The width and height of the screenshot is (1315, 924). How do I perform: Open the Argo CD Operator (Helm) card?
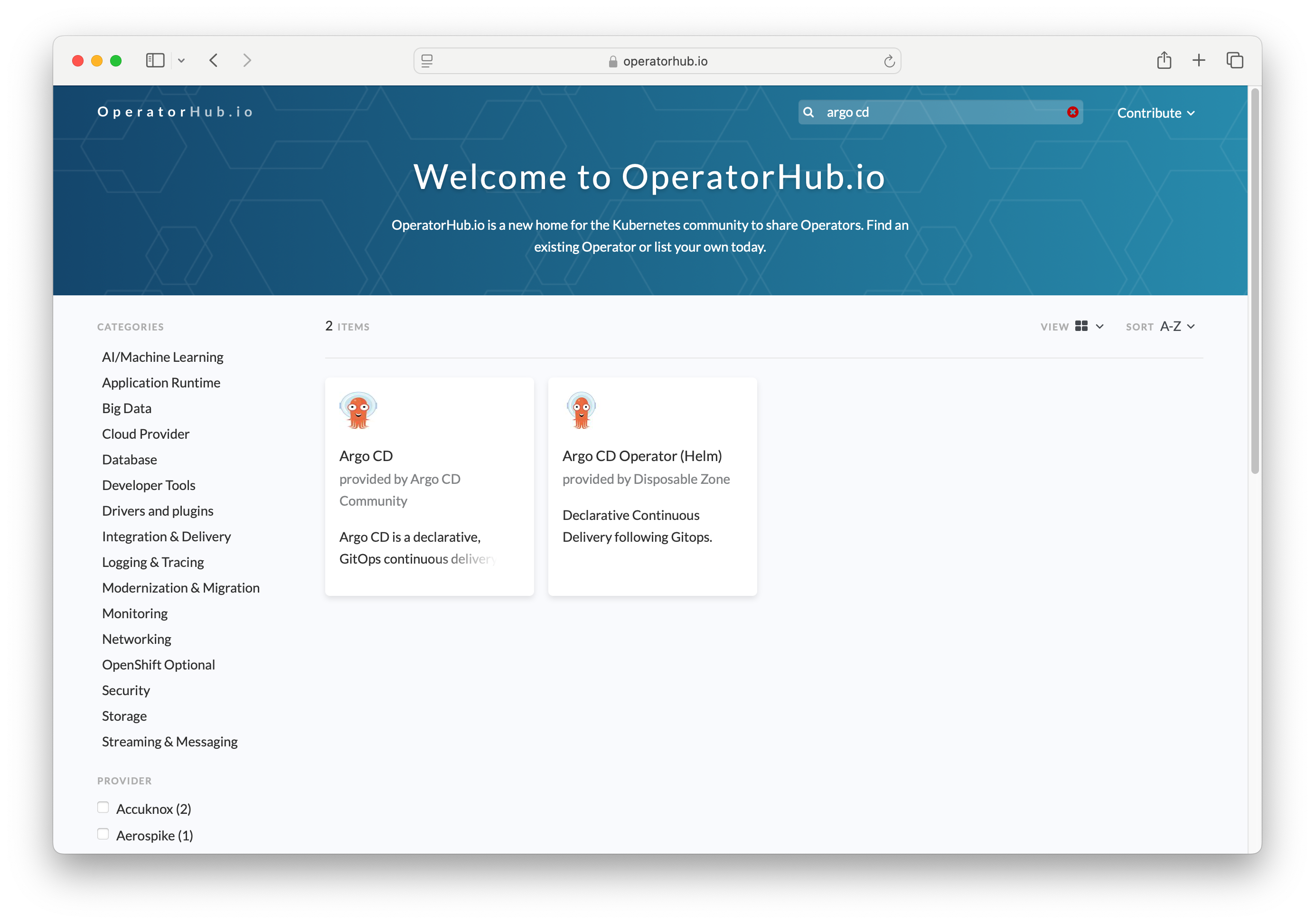tap(652, 486)
